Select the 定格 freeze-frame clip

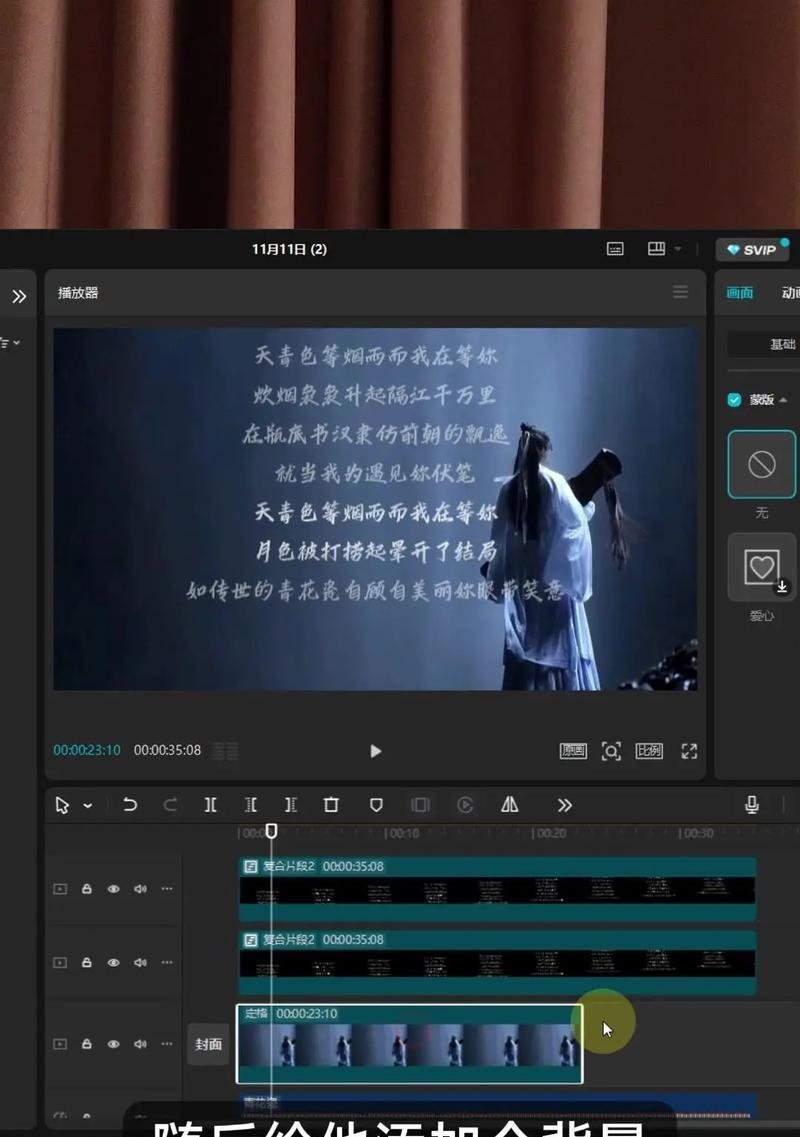click(410, 1044)
